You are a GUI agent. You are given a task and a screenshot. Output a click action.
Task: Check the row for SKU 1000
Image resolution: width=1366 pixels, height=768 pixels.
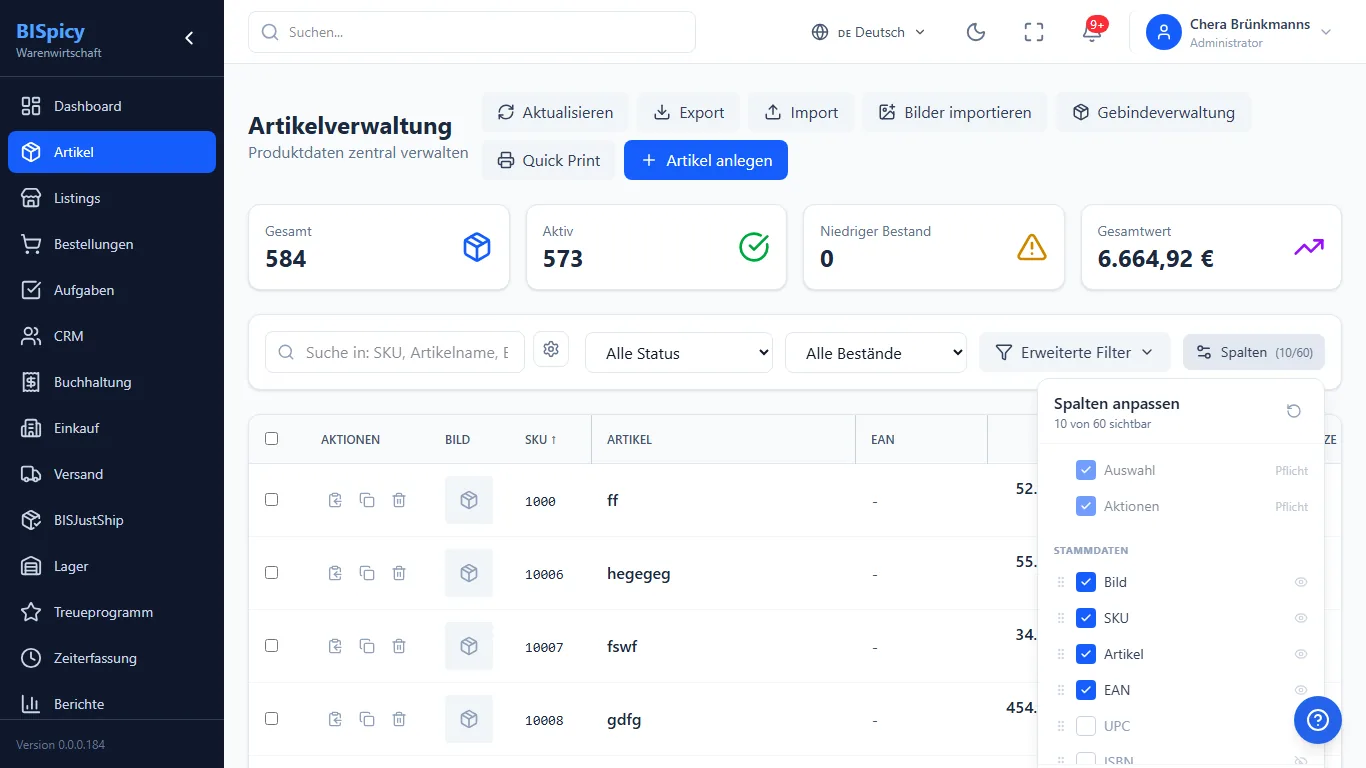click(x=271, y=499)
